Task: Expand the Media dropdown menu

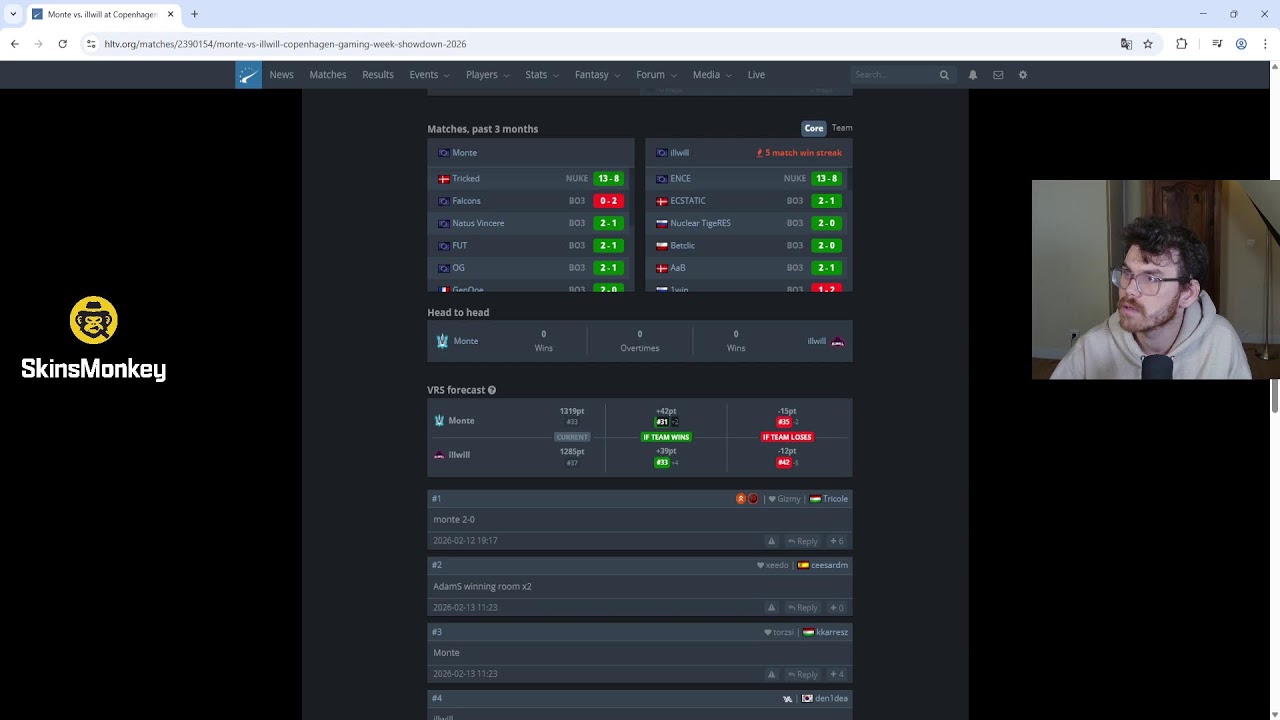Action: tap(712, 75)
